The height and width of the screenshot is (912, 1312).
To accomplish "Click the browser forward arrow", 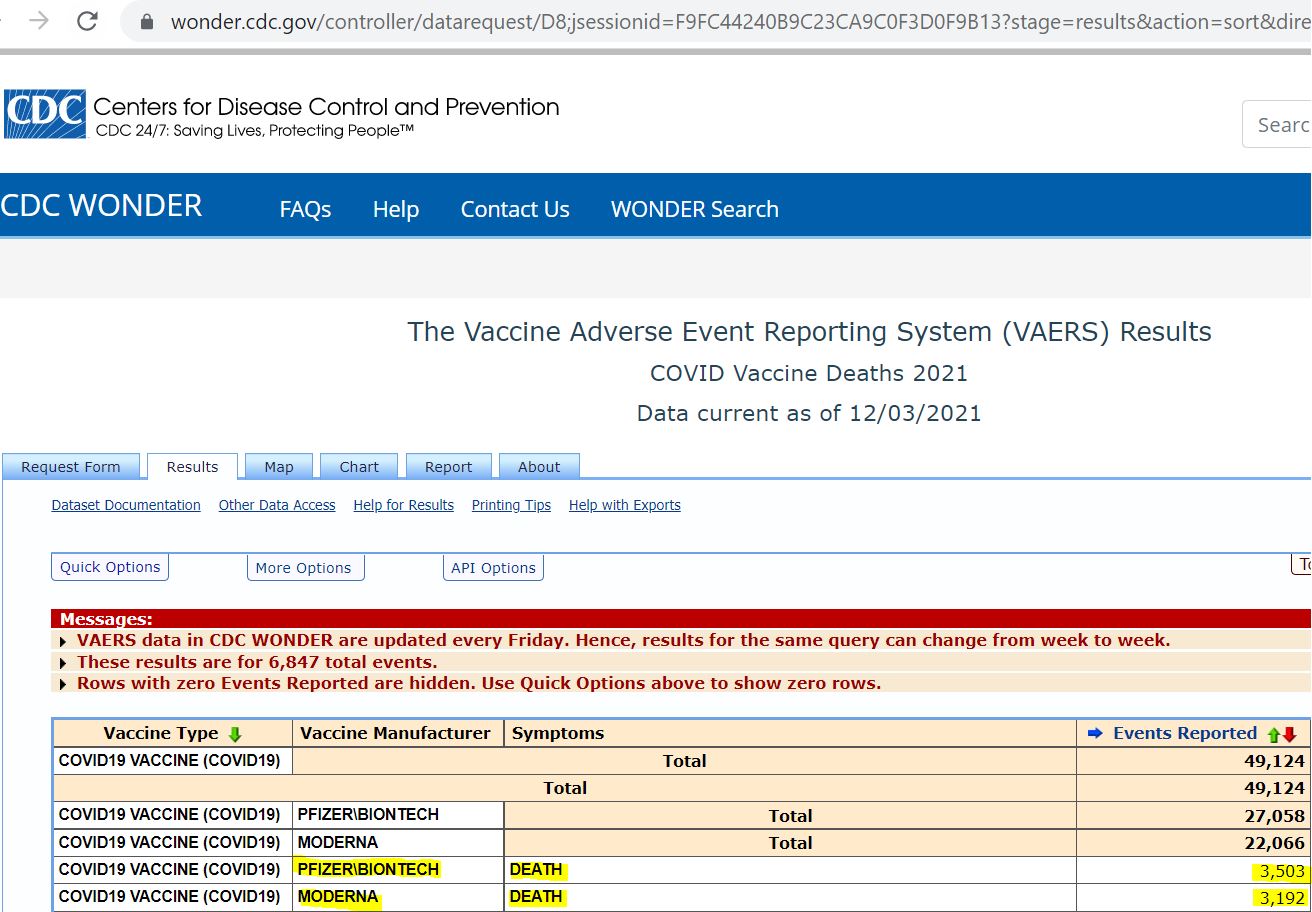I will (39, 21).
